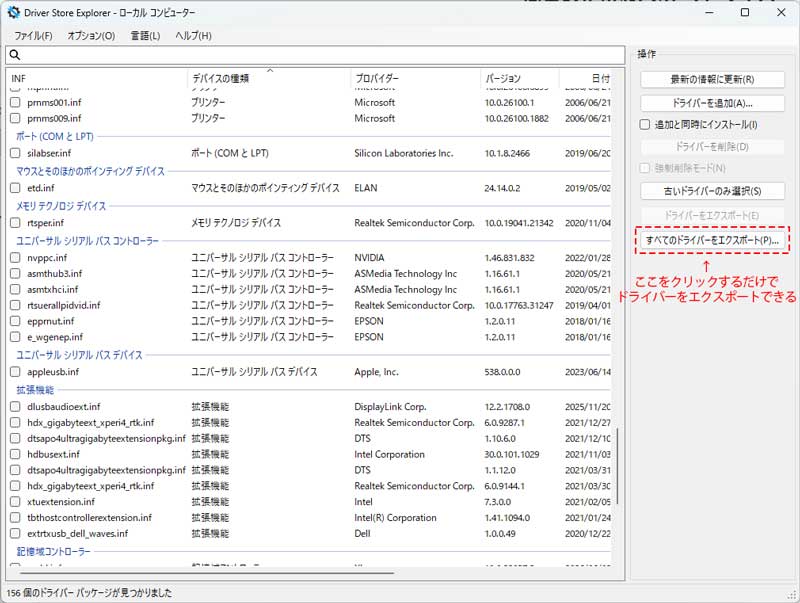This screenshot has width=800, height=603.
Task: Check the appleusb.inf checkbox
Action: (x=15, y=372)
